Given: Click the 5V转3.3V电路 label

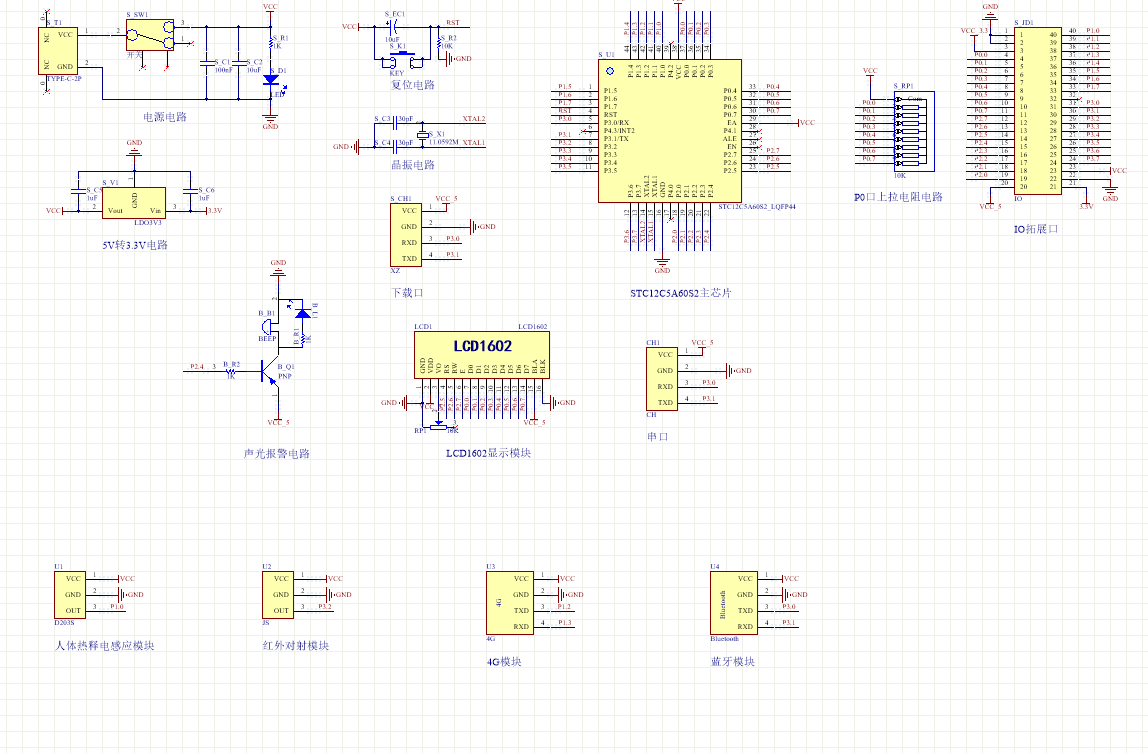Looking at the screenshot, I should (x=135, y=245).
